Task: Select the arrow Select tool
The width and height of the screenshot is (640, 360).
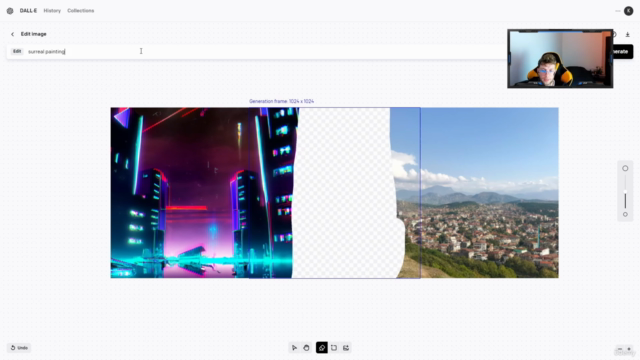Action: coord(294,348)
